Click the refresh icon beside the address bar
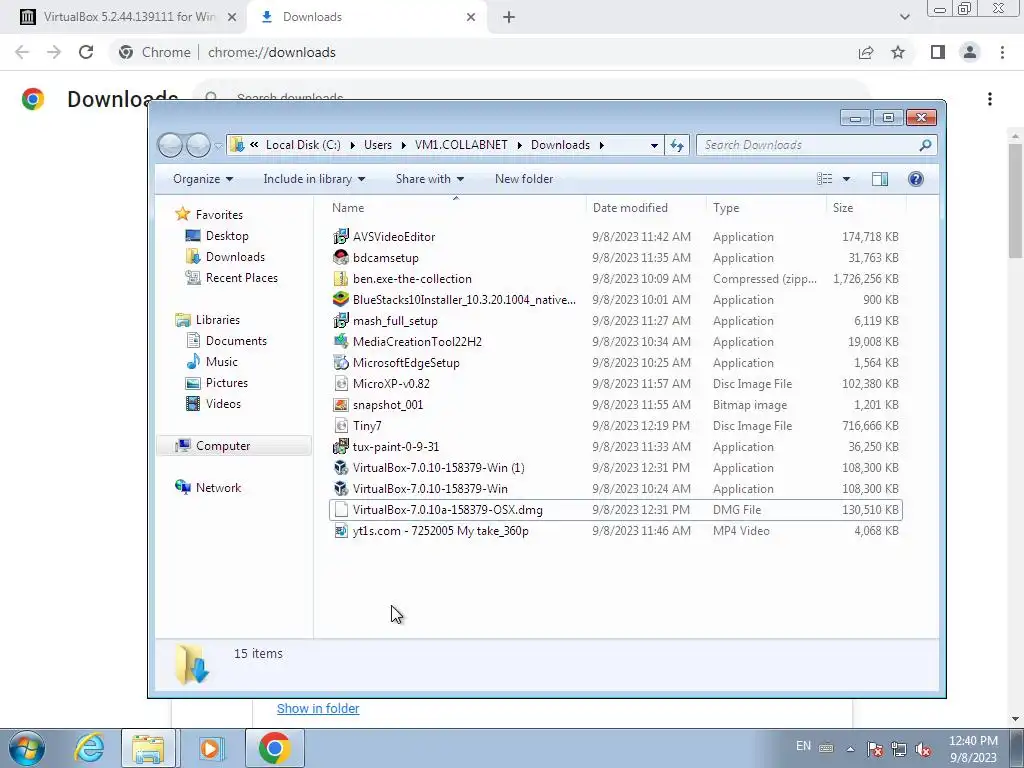 coord(677,145)
